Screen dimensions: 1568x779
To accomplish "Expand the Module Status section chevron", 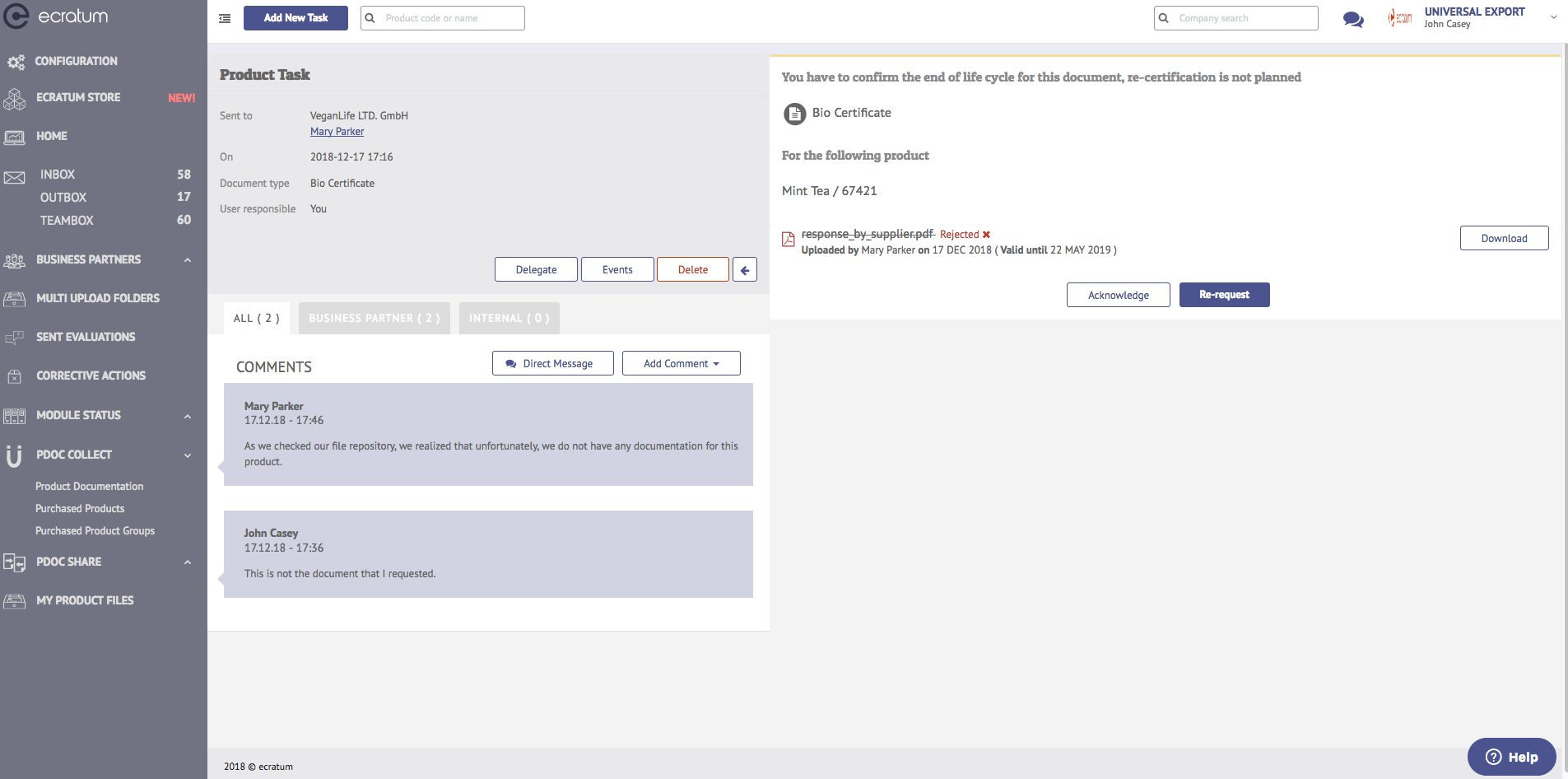I will pos(188,416).
